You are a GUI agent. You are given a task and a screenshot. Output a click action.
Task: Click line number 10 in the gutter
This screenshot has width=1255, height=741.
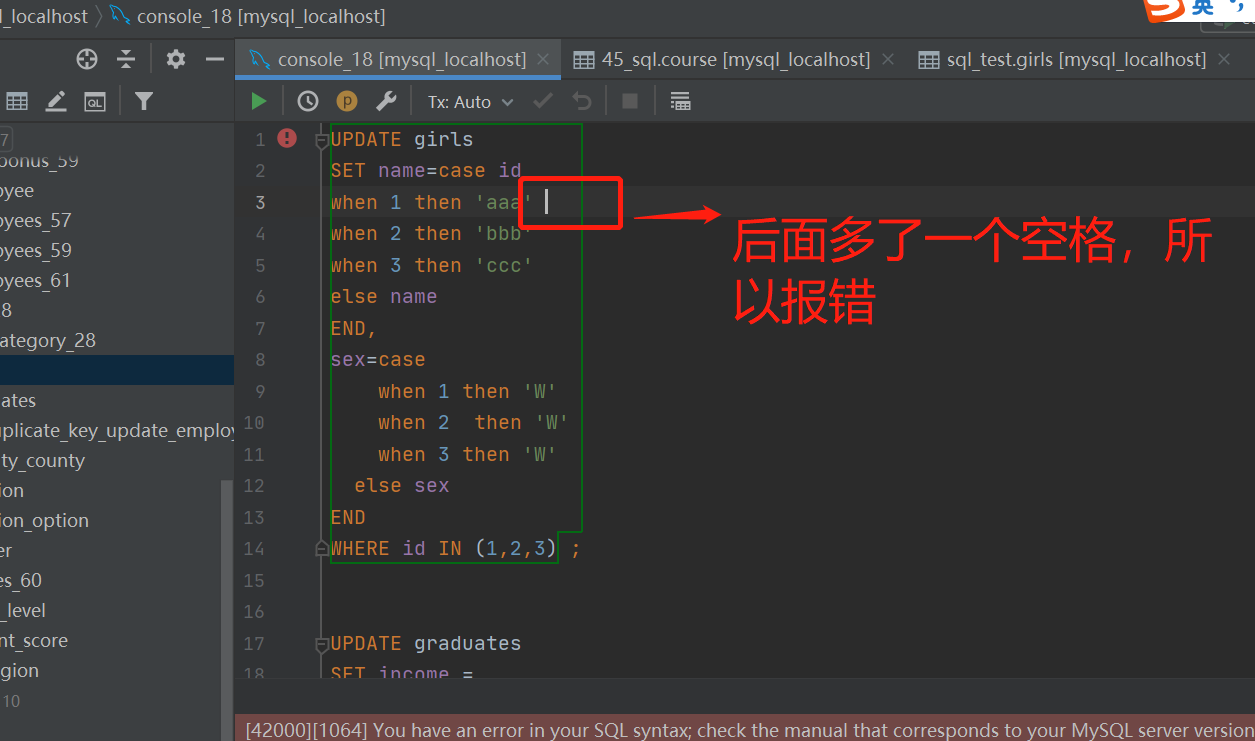click(254, 423)
